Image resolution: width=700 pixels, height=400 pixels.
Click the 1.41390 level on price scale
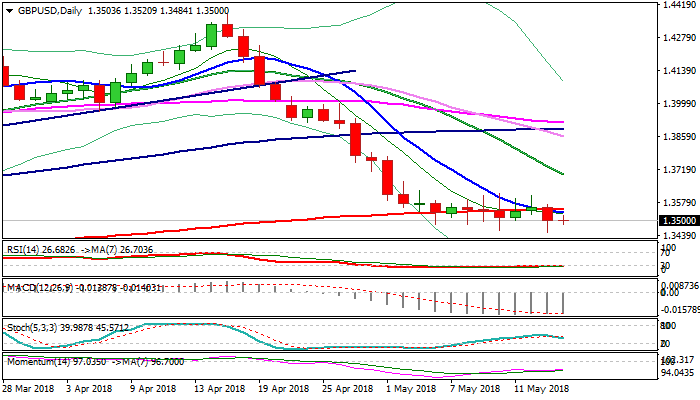pos(678,72)
